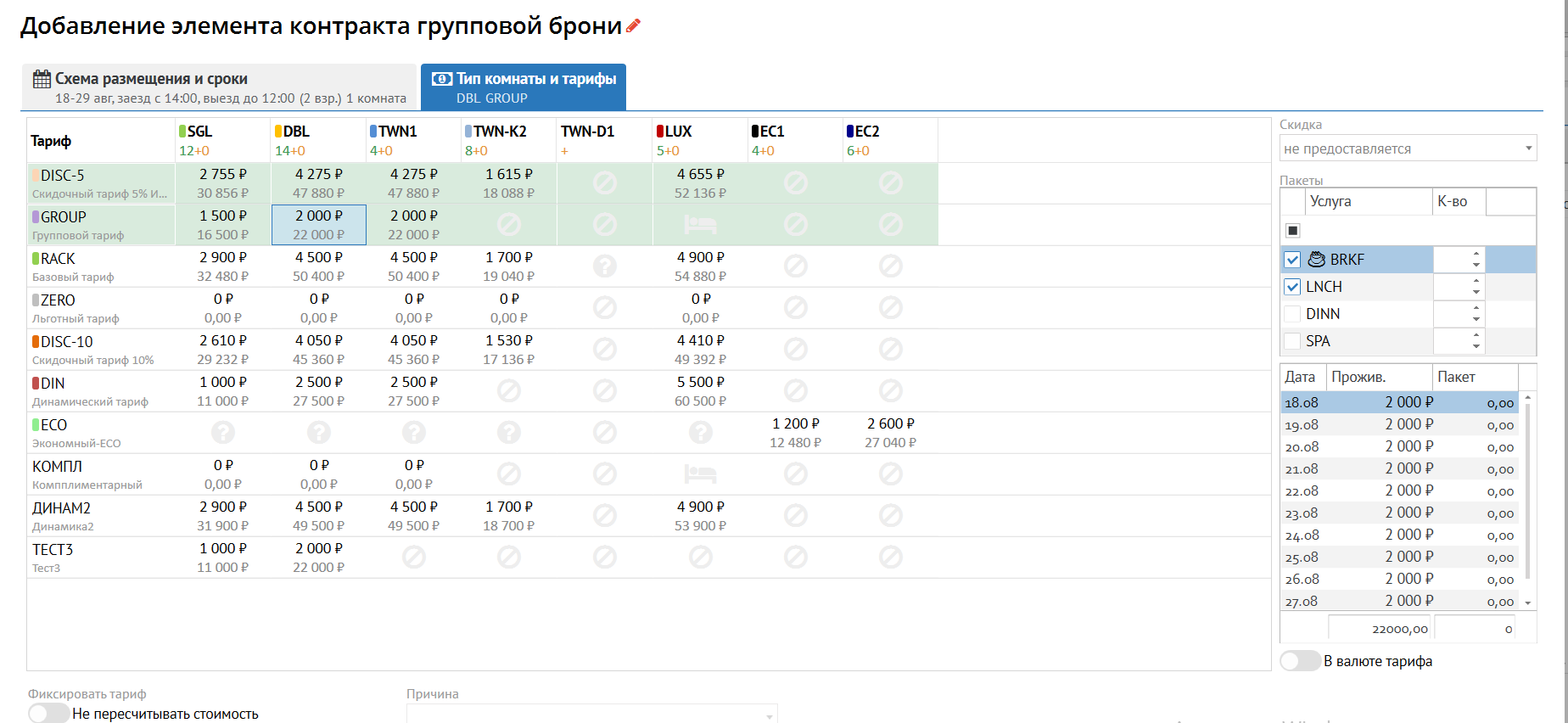1568x723 pixels.
Task: Enable the DINN package checkbox
Action: pos(1292,314)
